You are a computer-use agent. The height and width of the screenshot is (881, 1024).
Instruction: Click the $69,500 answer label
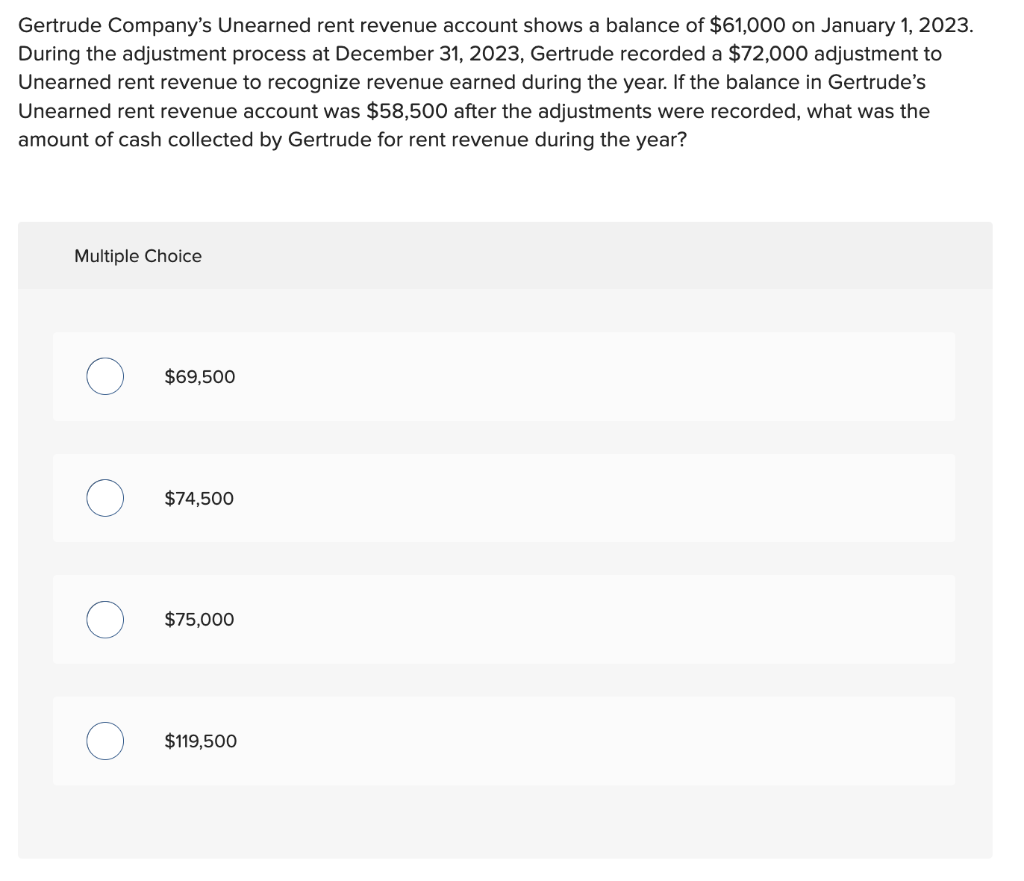199,377
